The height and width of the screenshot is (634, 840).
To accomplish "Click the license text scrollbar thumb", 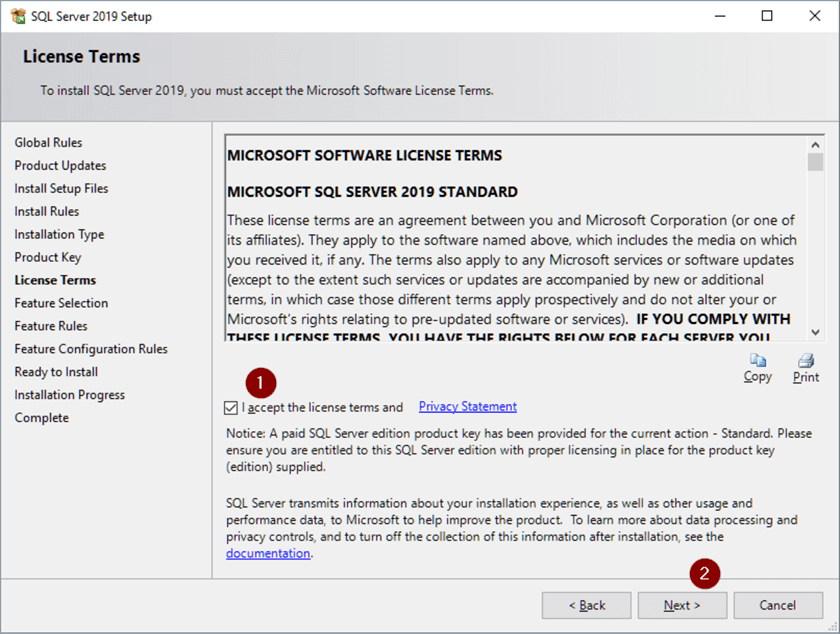I will pos(815,163).
